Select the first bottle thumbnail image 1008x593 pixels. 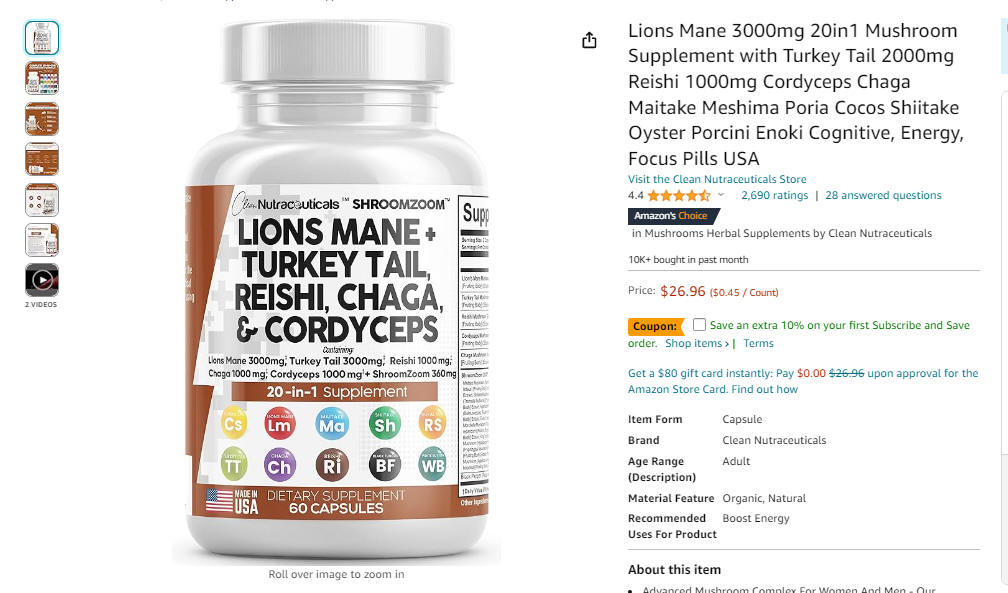tap(42, 38)
